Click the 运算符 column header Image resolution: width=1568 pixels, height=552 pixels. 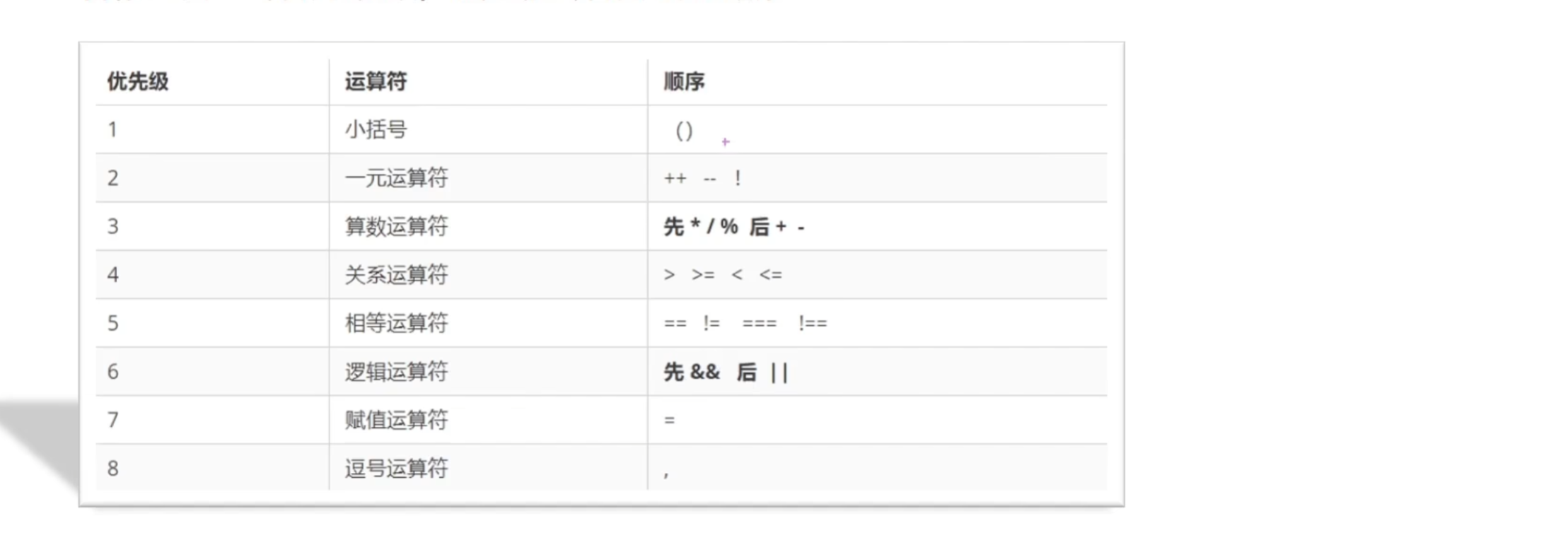(x=376, y=81)
